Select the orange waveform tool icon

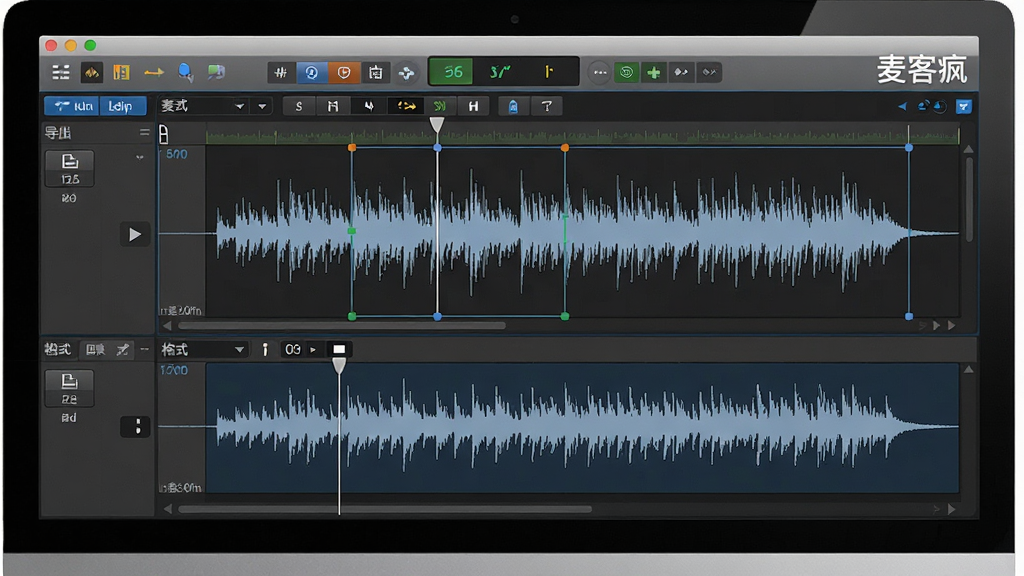tap(91, 72)
